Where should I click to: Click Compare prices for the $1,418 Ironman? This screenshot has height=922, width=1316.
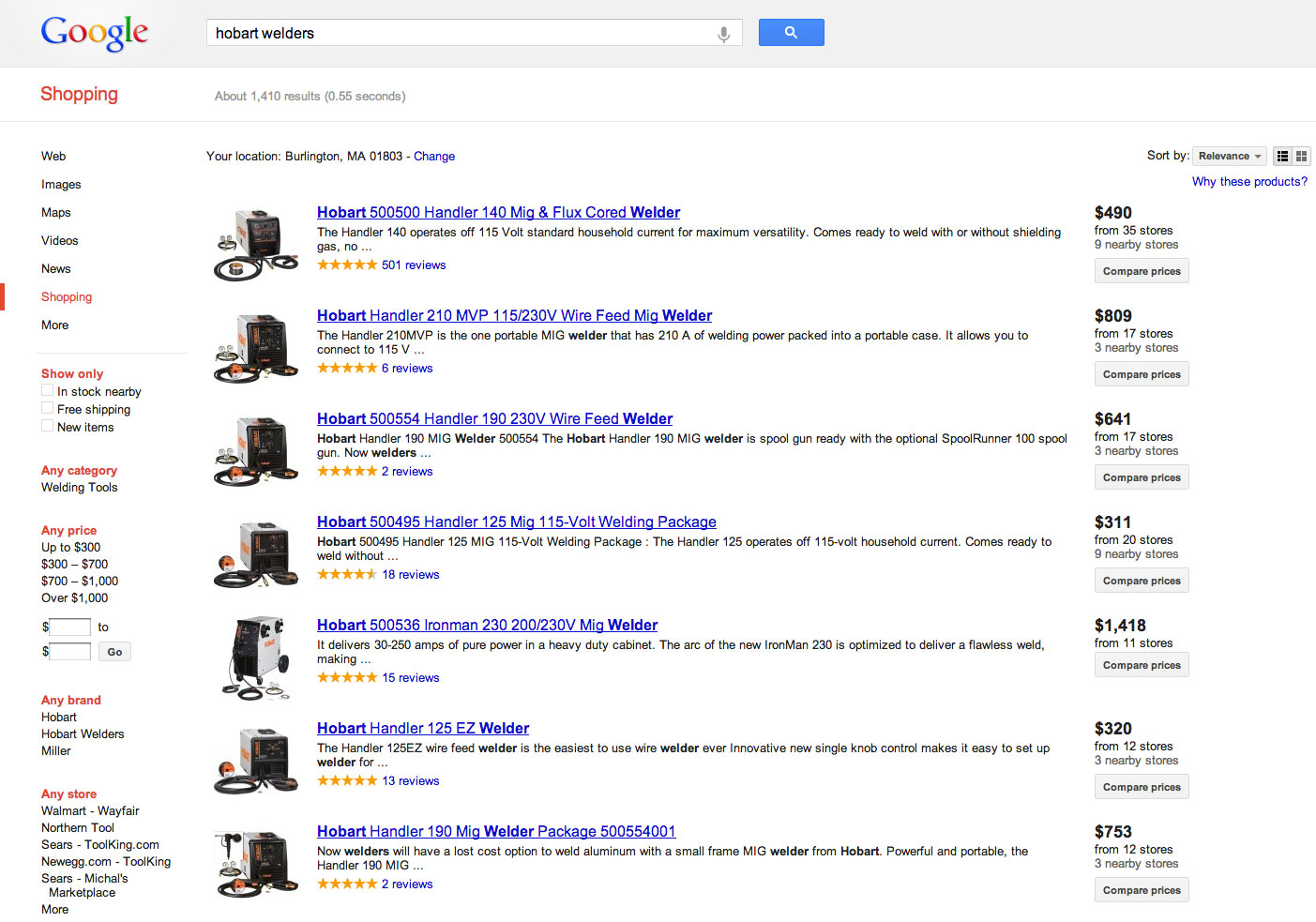tap(1142, 665)
